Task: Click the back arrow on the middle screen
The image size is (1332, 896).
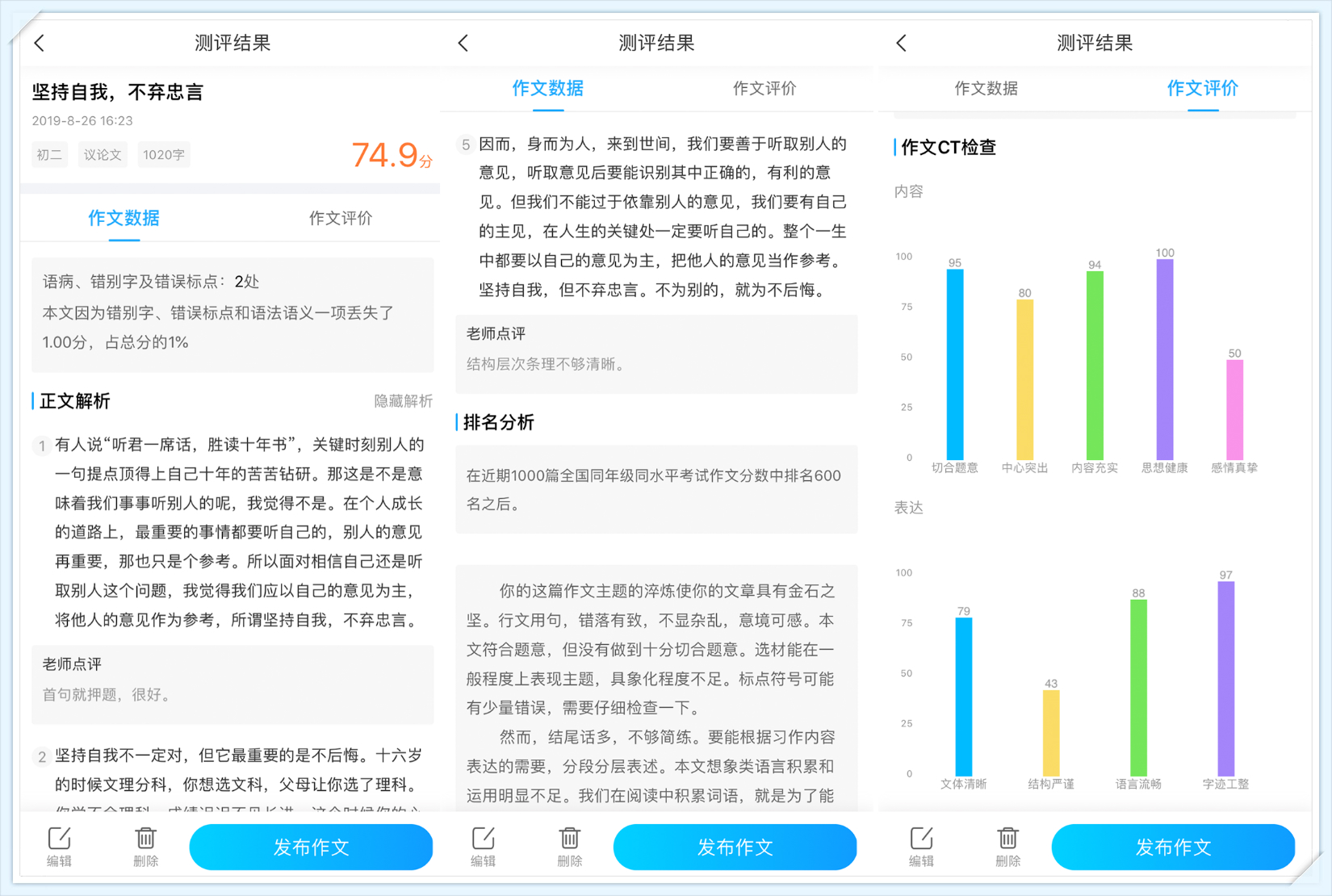Action: pyautogui.click(x=463, y=42)
